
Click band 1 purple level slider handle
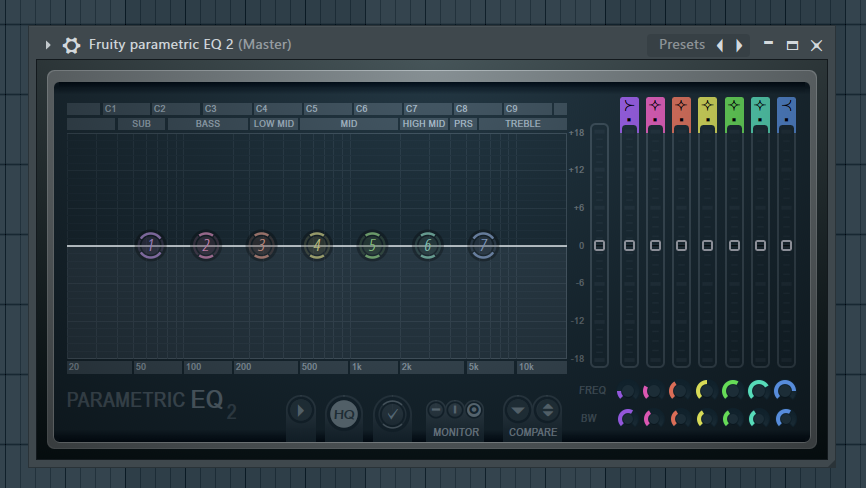[x=629, y=246]
